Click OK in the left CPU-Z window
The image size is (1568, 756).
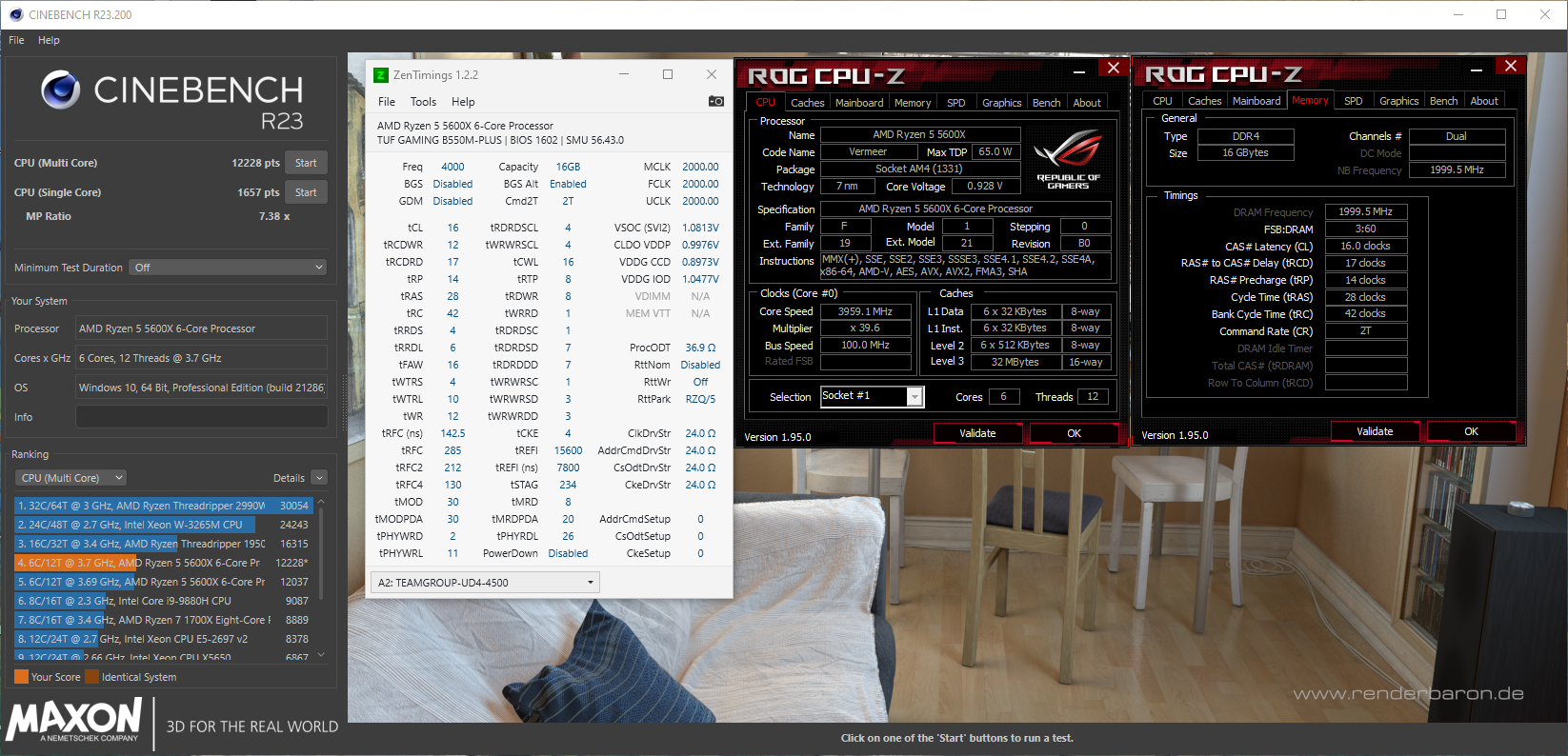(x=1074, y=433)
